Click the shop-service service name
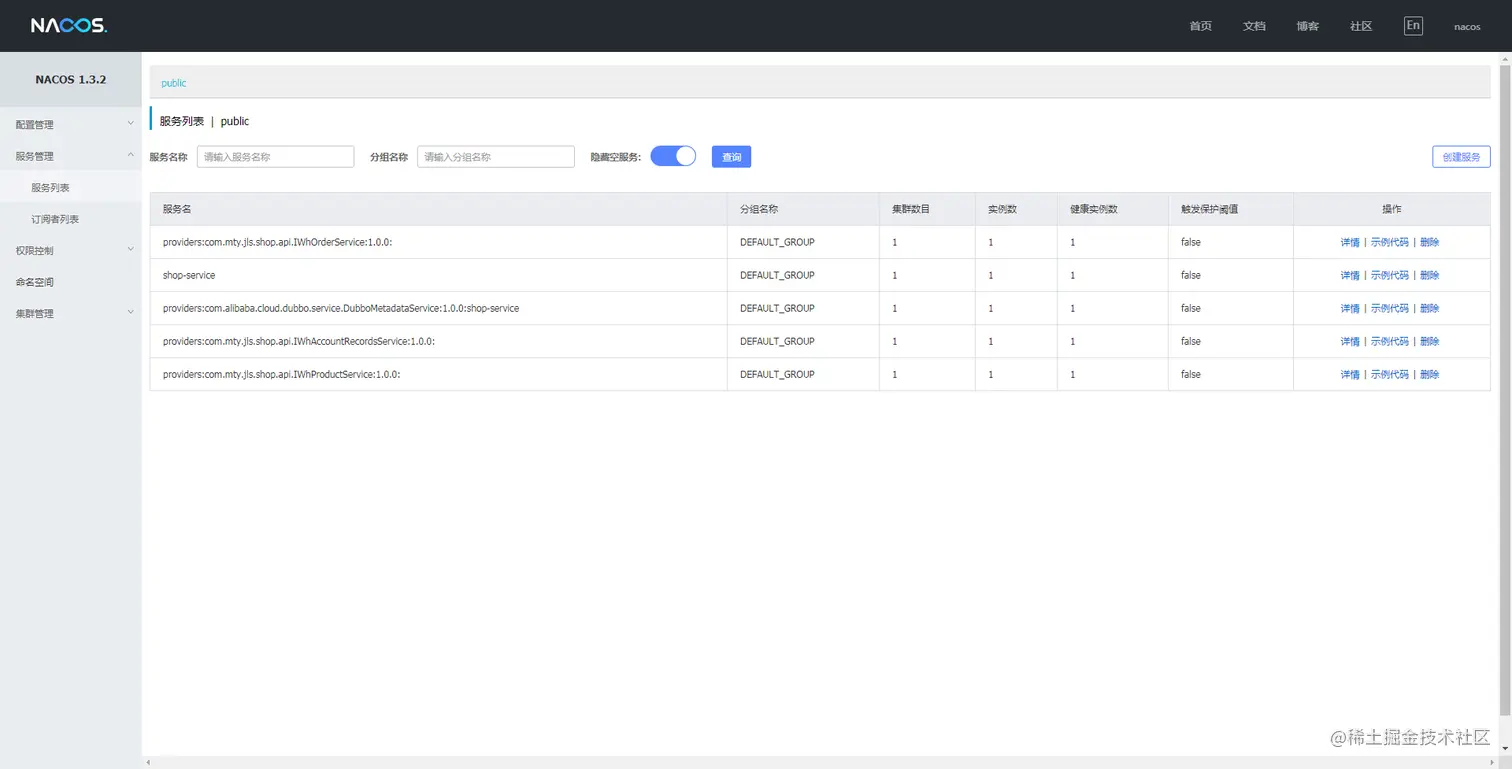The height and width of the screenshot is (769, 1512). [x=189, y=275]
